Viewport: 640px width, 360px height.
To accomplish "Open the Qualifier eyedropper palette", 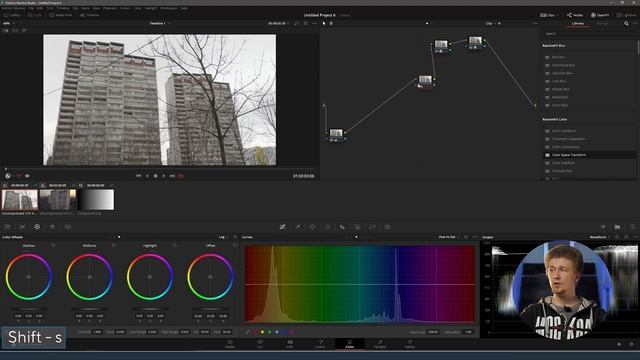I will pyautogui.click(x=298, y=227).
